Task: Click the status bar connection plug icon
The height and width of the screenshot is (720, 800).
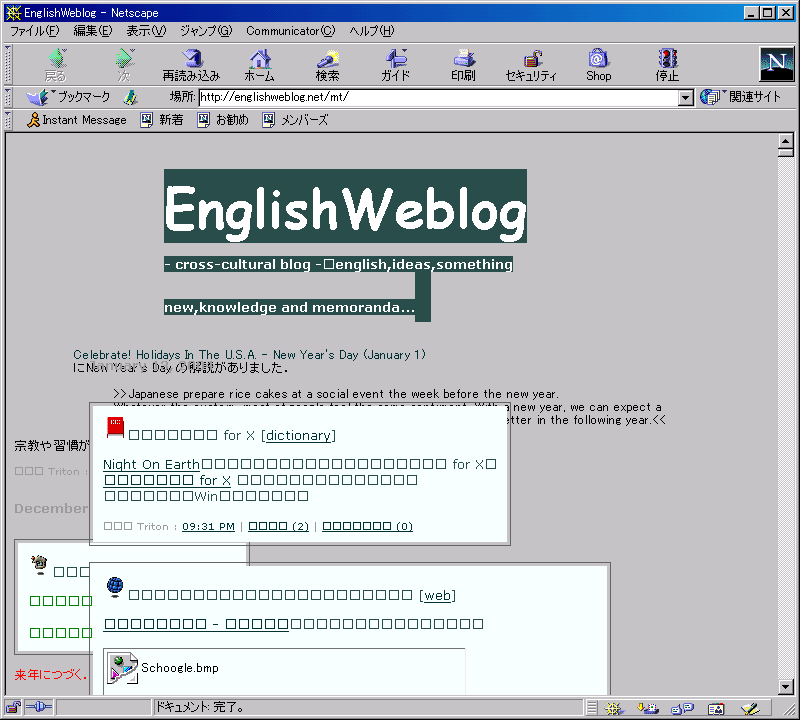Action: tap(39, 707)
